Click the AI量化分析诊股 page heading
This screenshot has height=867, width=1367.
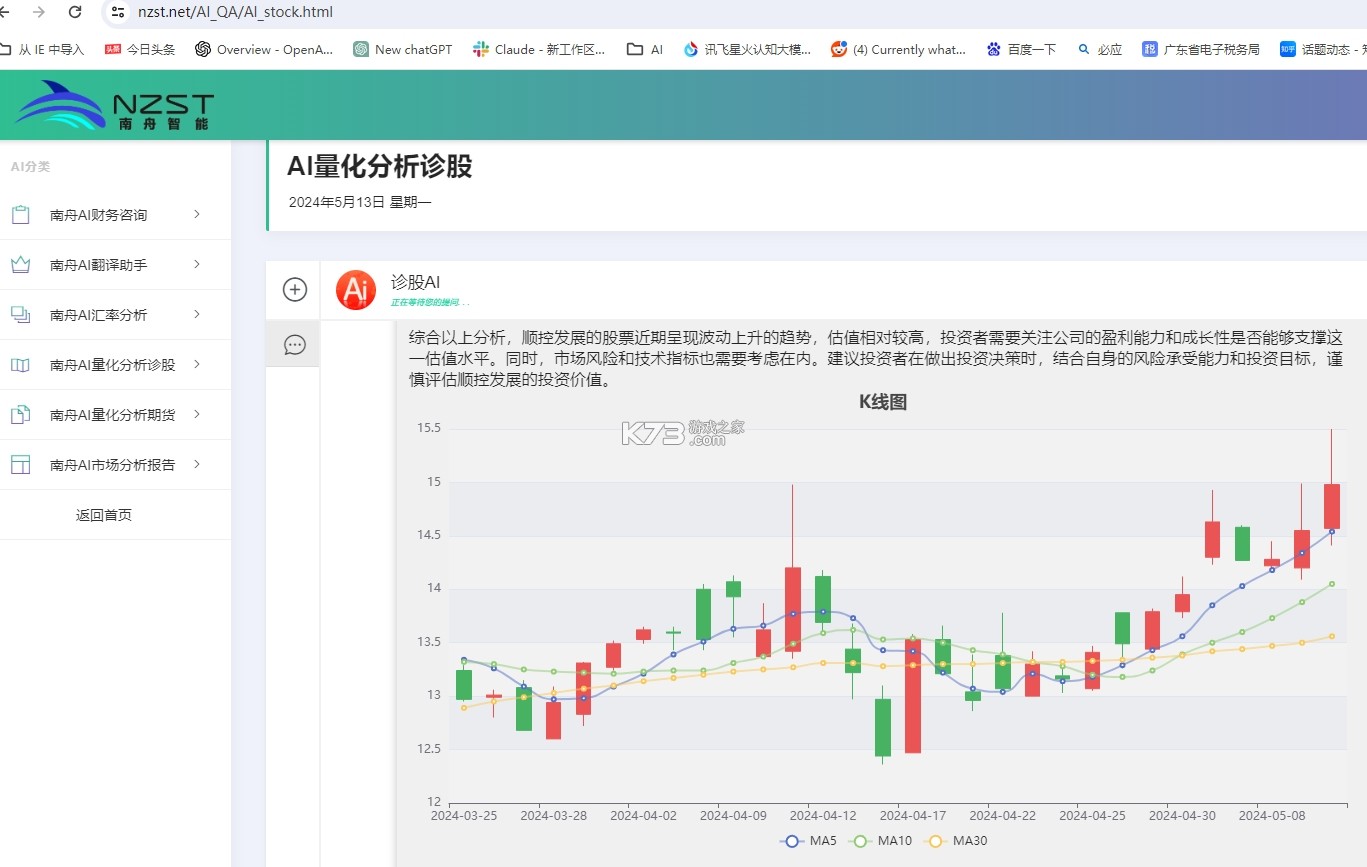(x=380, y=167)
